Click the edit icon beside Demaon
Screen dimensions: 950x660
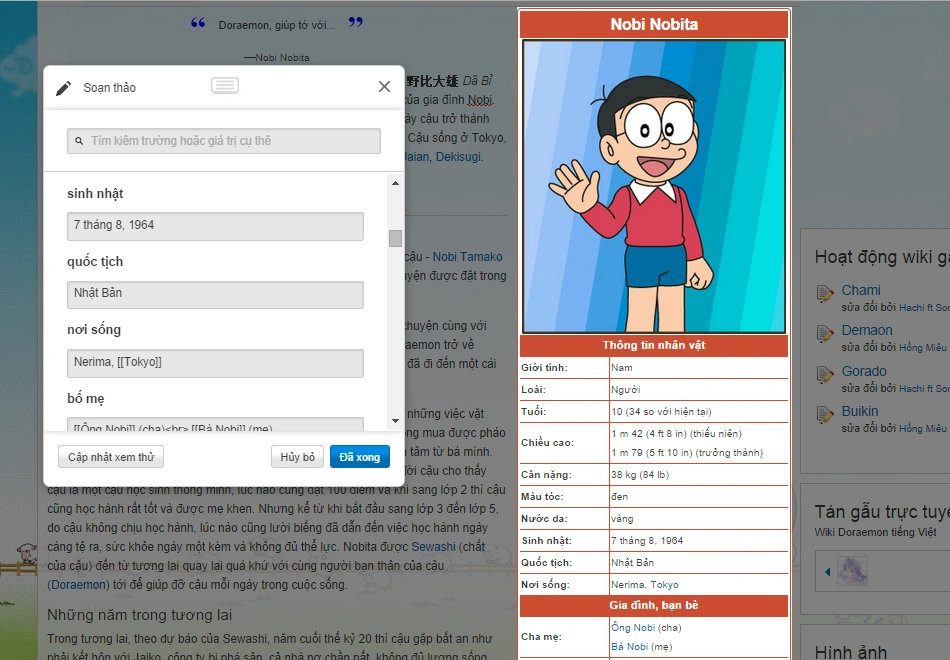click(825, 334)
